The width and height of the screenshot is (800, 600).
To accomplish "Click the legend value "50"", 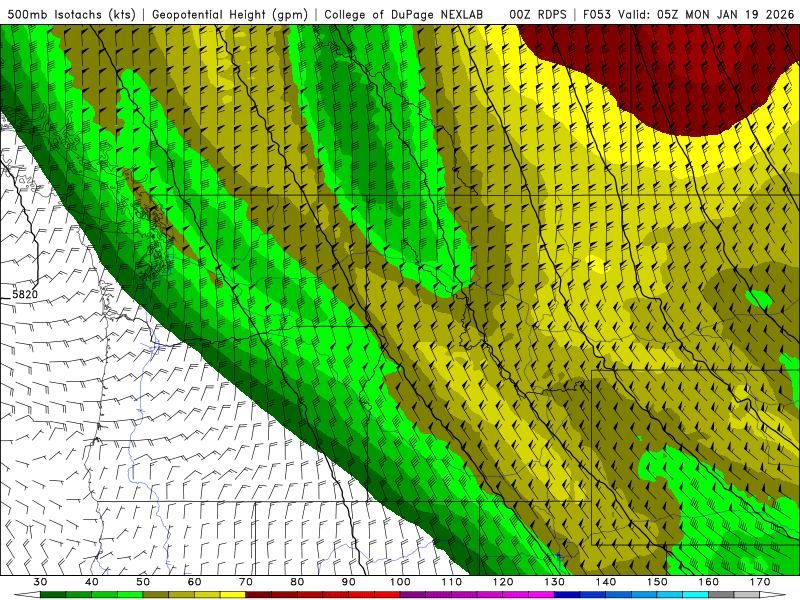I will (143, 582).
